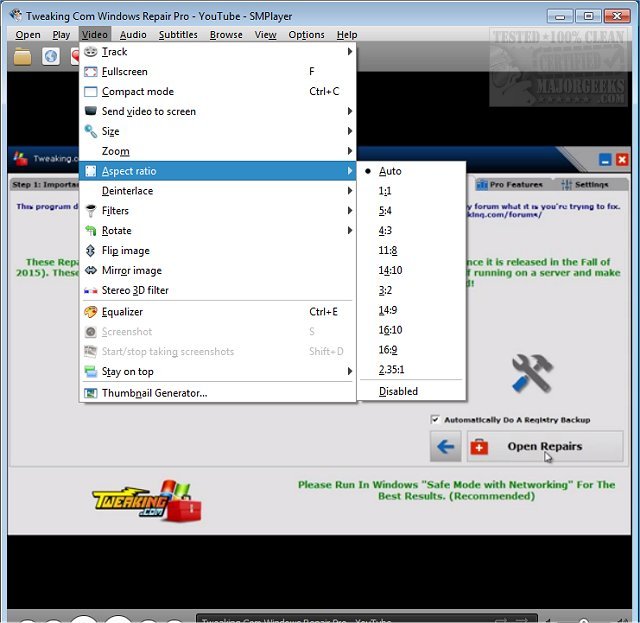Select the 11:8 aspect ratio
The width and height of the screenshot is (640, 623).
coord(411,251)
